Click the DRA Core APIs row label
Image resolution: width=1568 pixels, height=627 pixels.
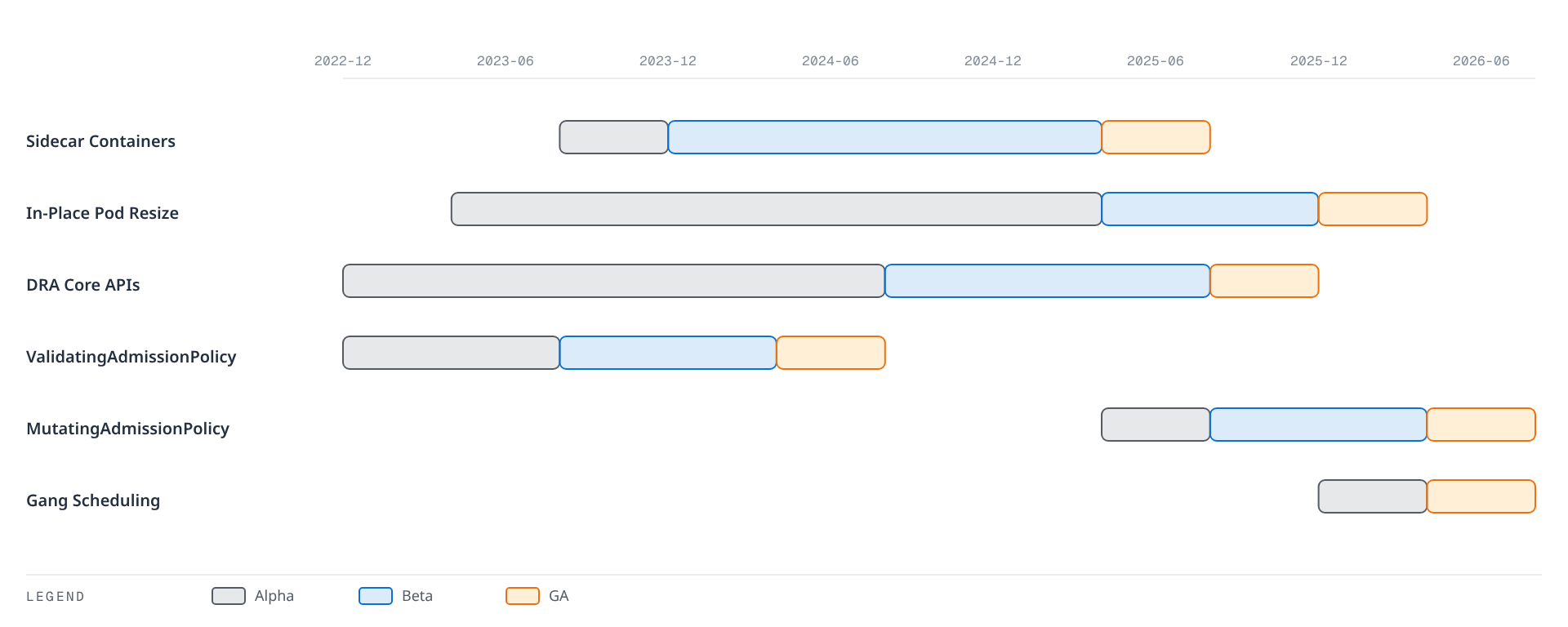(x=83, y=285)
